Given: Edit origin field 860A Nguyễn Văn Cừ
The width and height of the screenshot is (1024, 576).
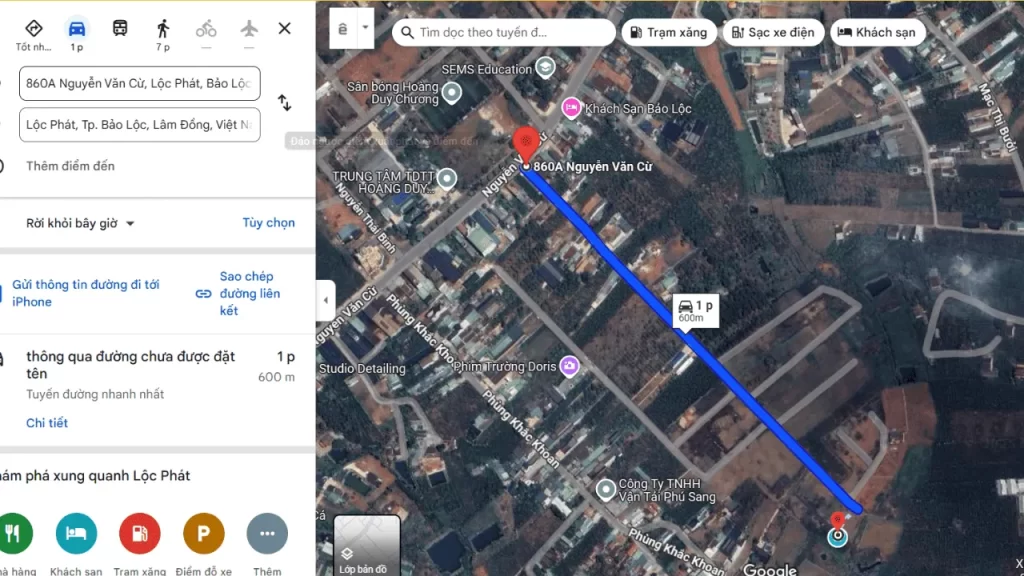Looking at the screenshot, I should pyautogui.click(x=140, y=84).
